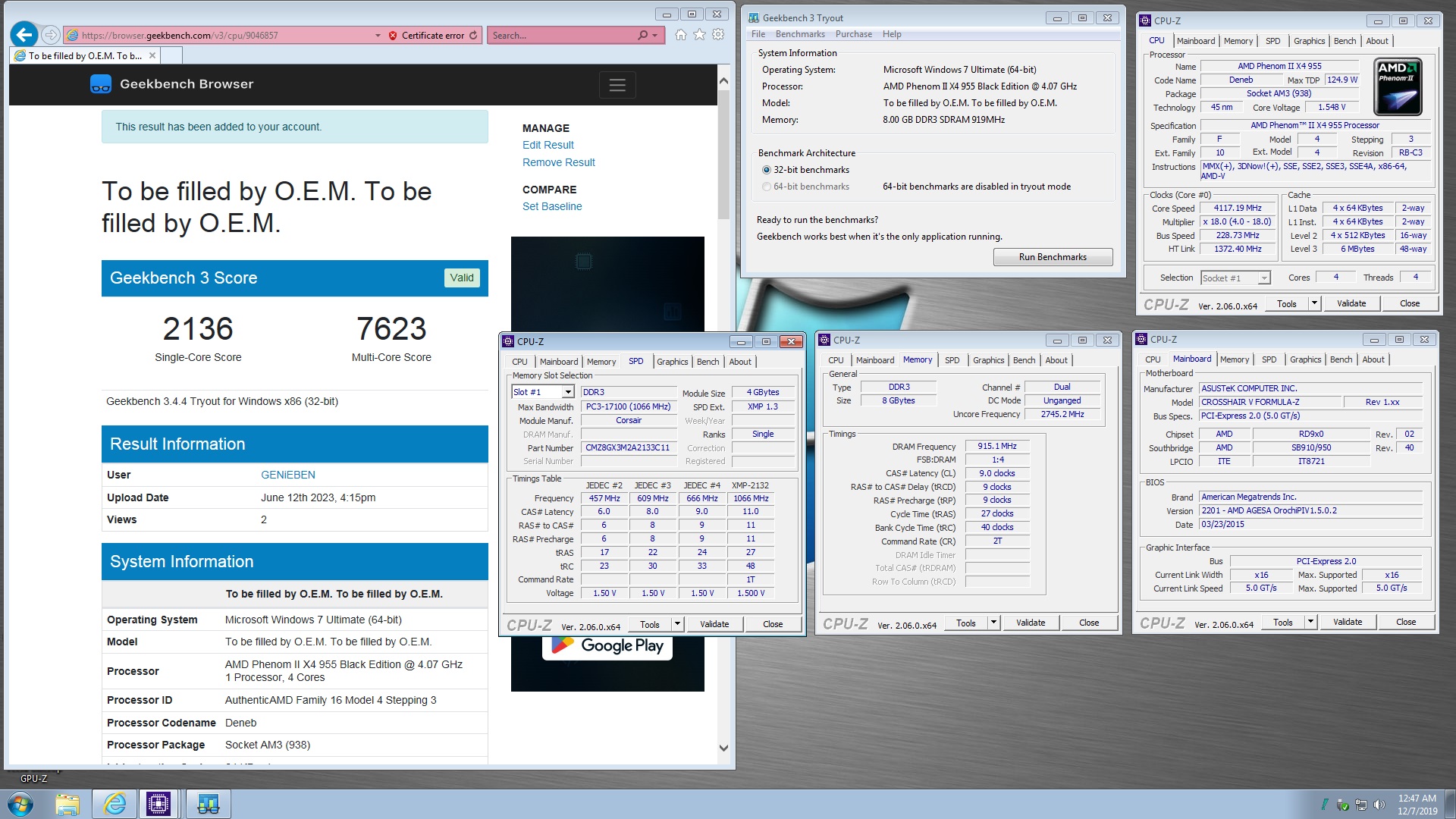This screenshot has height=819, width=1456.
Task: Click the Geekbench Browser logo icon
Action: [101, 83]
